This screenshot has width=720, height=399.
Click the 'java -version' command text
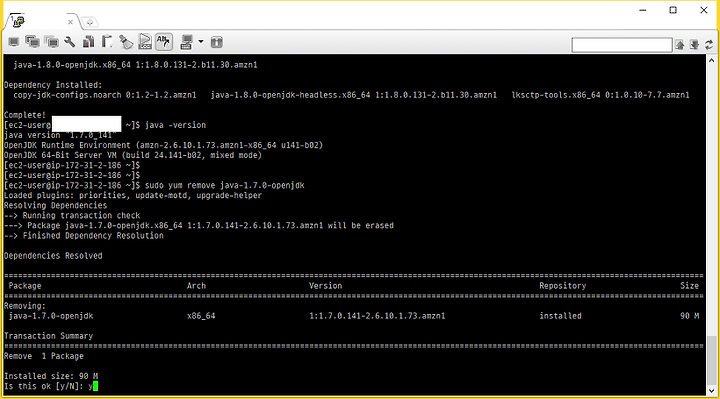(x=175, y=125)
